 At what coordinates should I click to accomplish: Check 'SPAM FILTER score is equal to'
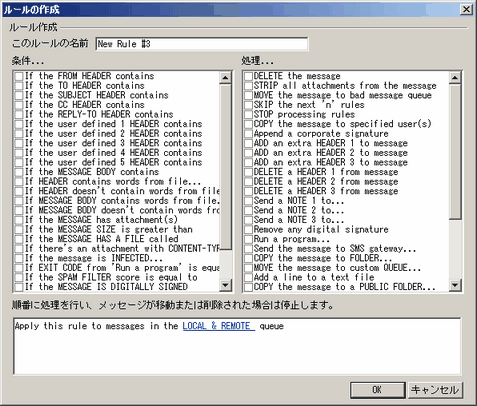(x=19, y=278)
